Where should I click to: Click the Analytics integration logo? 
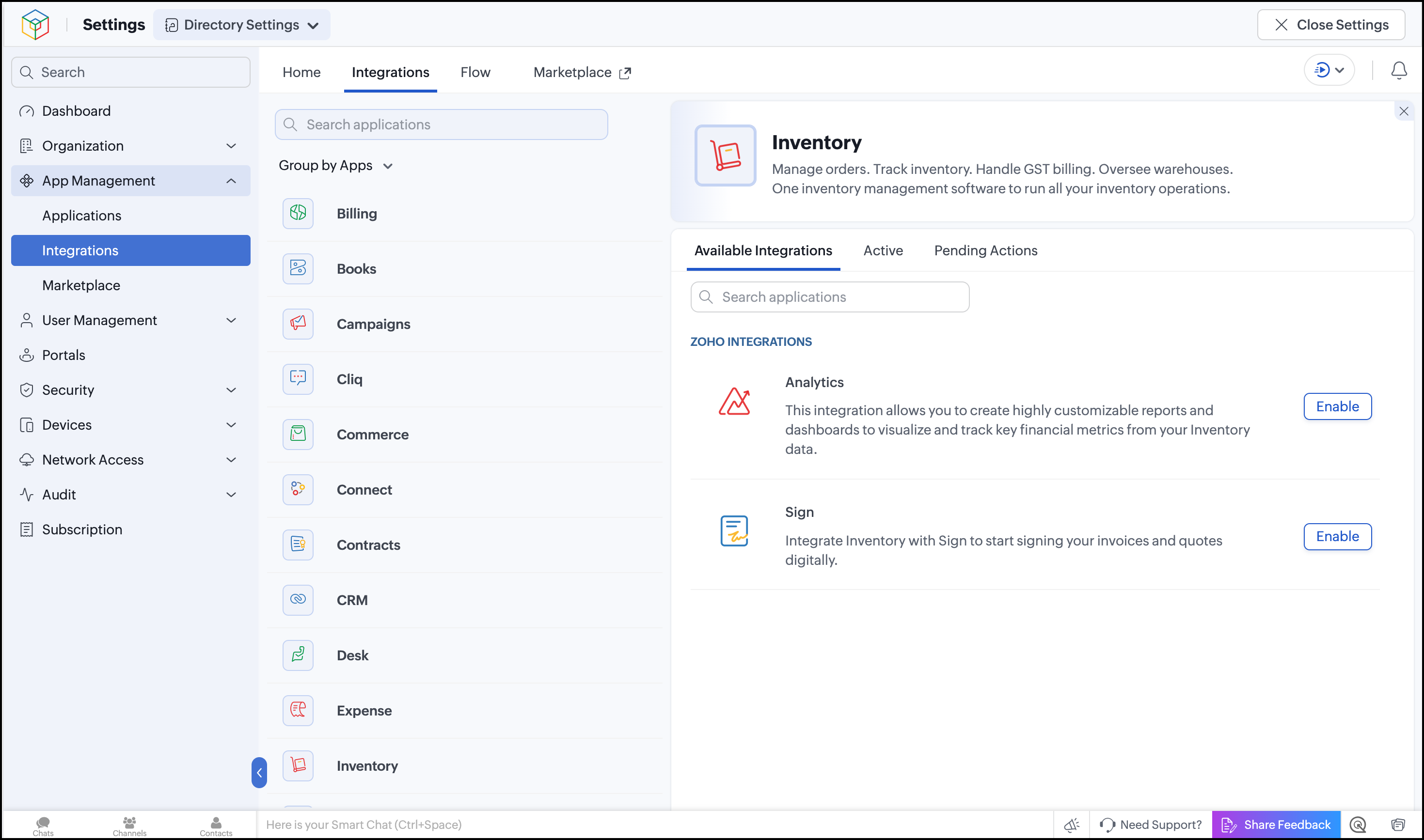pyautogui.click(x=734, y=401)
